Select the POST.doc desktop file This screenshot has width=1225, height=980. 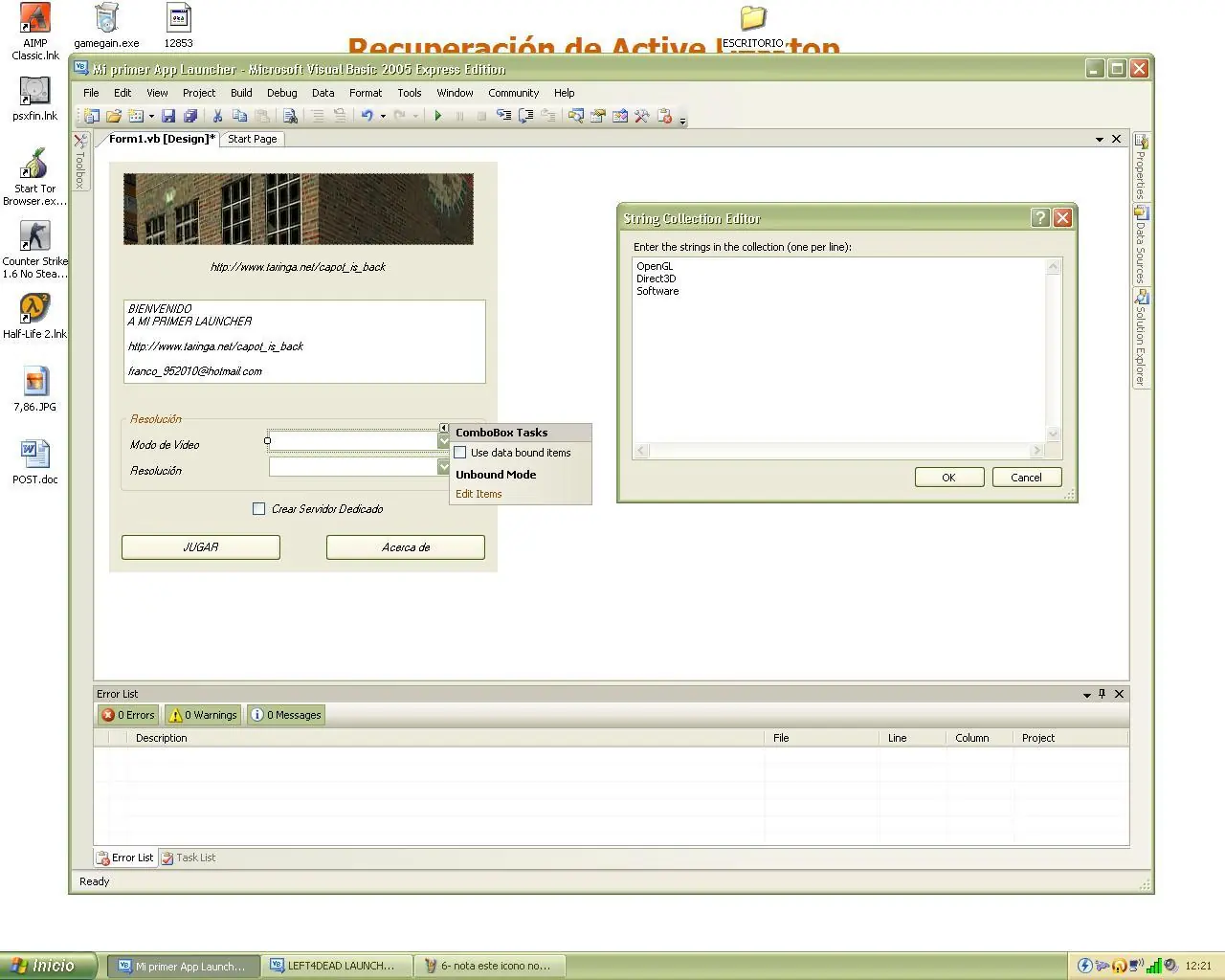tap(35, 462)
